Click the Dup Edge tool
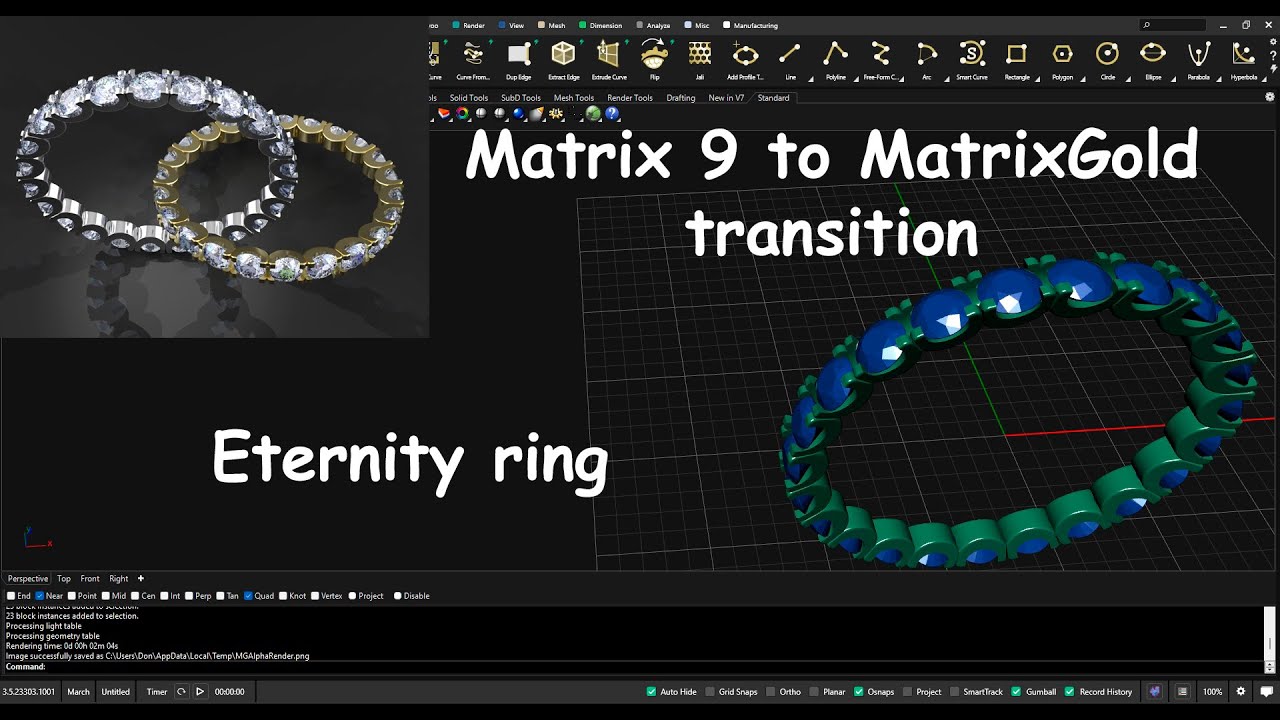Screen dimensions: 1280x720 pyautogui.click(x=518, y=54)
